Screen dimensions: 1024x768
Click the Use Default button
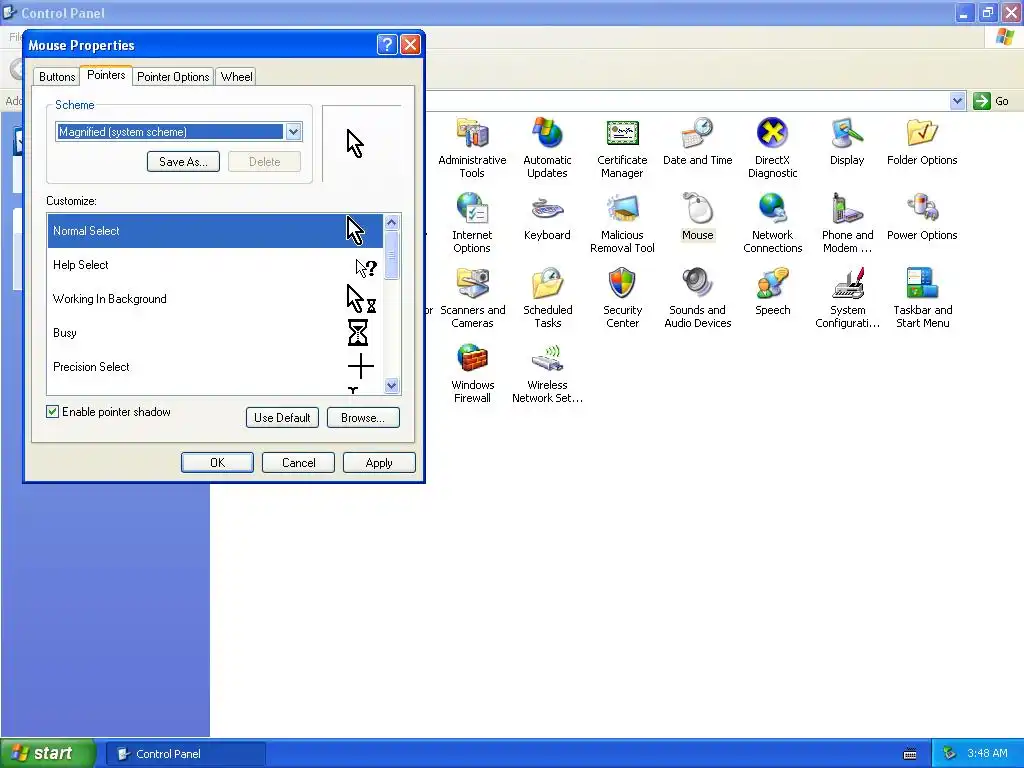[x=282, y=417]
